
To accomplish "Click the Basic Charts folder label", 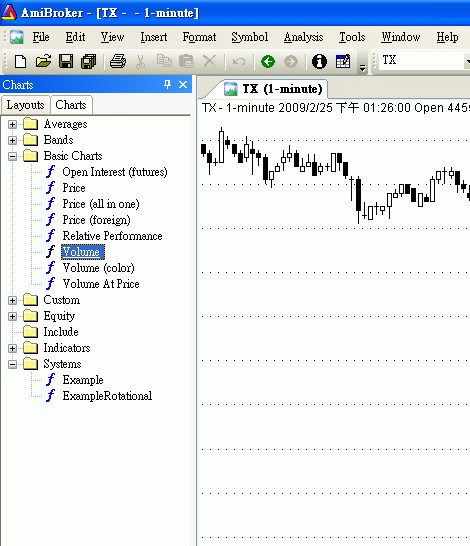I will pyautogui.click(x=73, y=156).
